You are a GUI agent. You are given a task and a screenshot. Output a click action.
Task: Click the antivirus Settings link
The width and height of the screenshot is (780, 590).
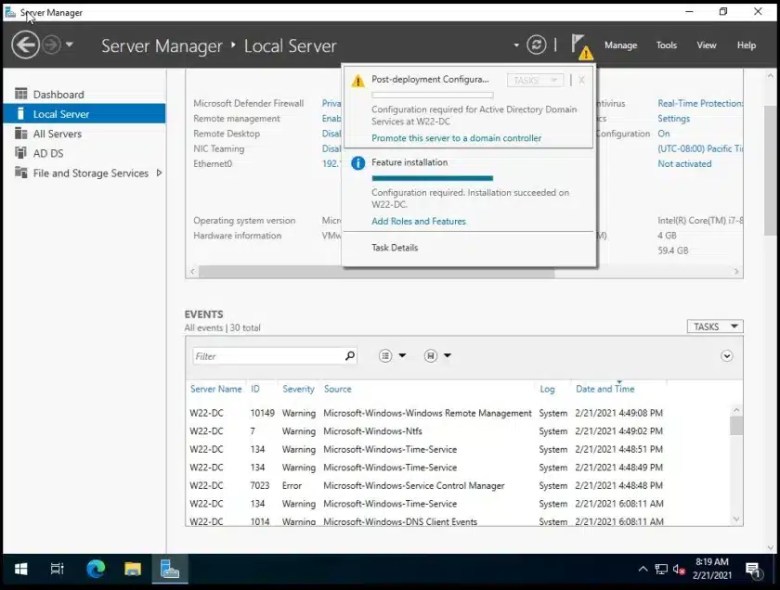pyautogui.click(x=674, y=118)
